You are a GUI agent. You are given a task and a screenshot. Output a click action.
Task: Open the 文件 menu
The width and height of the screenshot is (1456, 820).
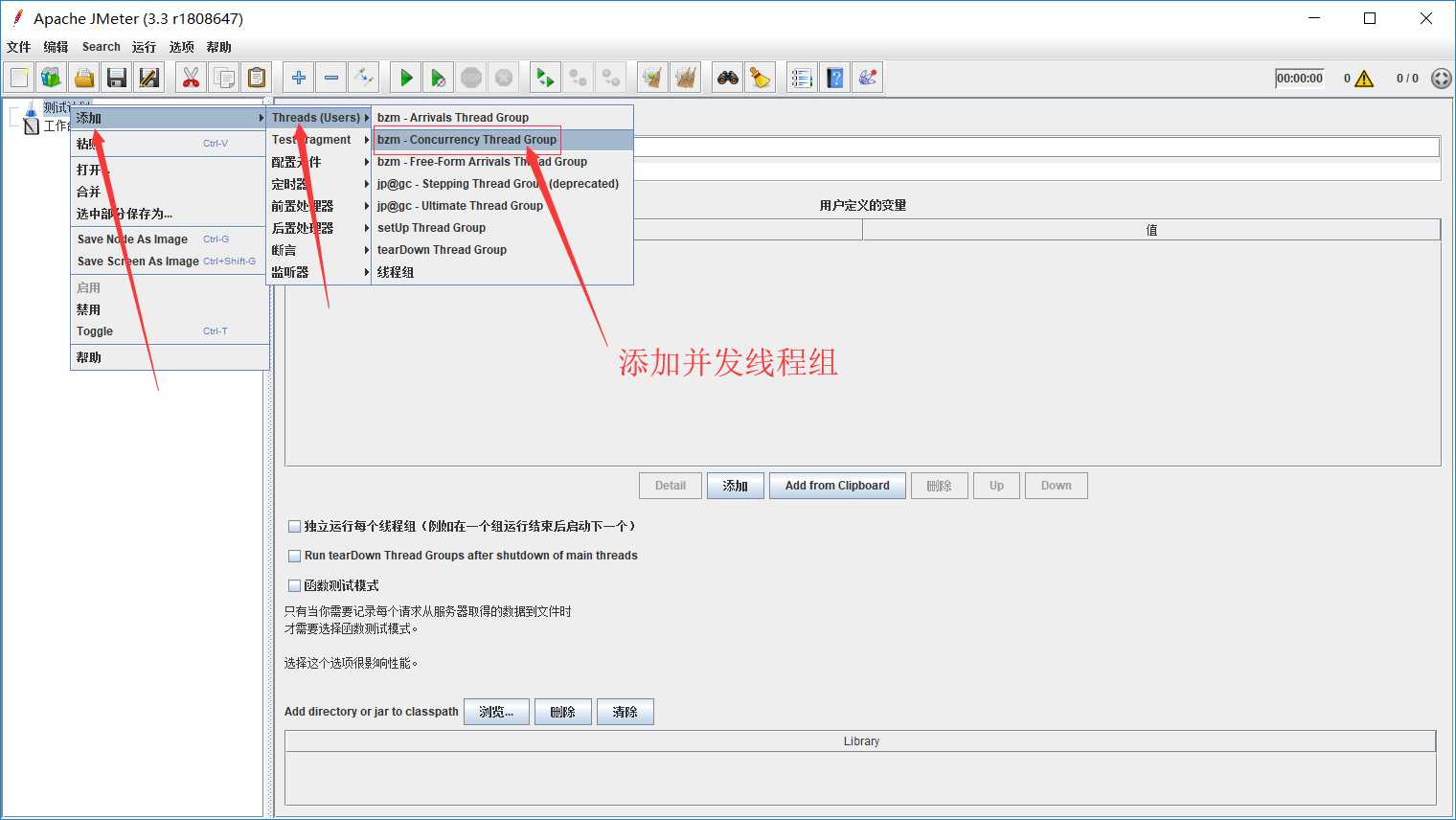click(18, 47)
